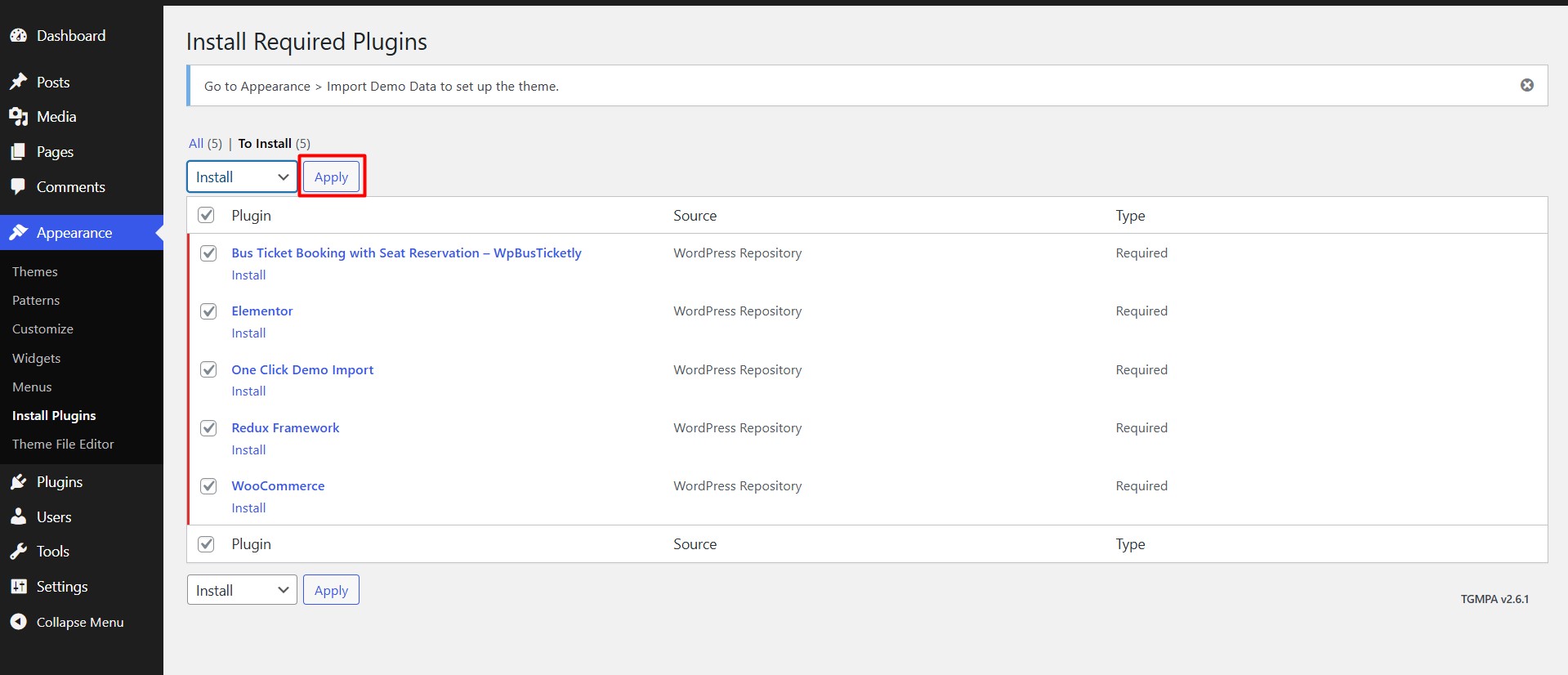Click the Type column header
Screen dimensions: 1568x675
1130,216
